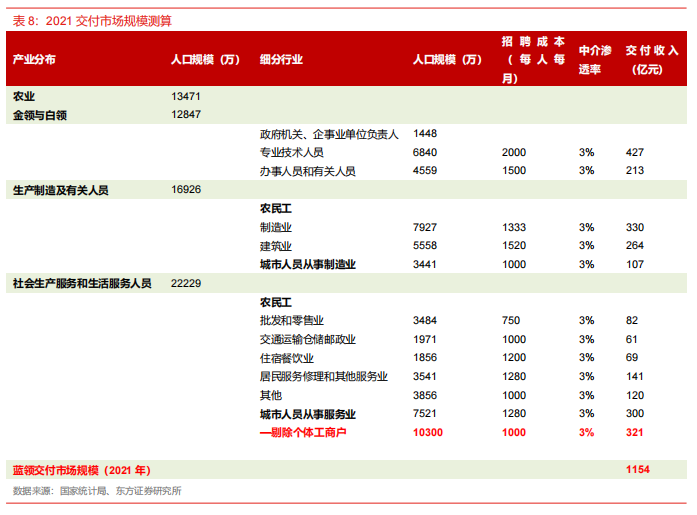
Task: Click delivery revenue 61
Action: 632,339
